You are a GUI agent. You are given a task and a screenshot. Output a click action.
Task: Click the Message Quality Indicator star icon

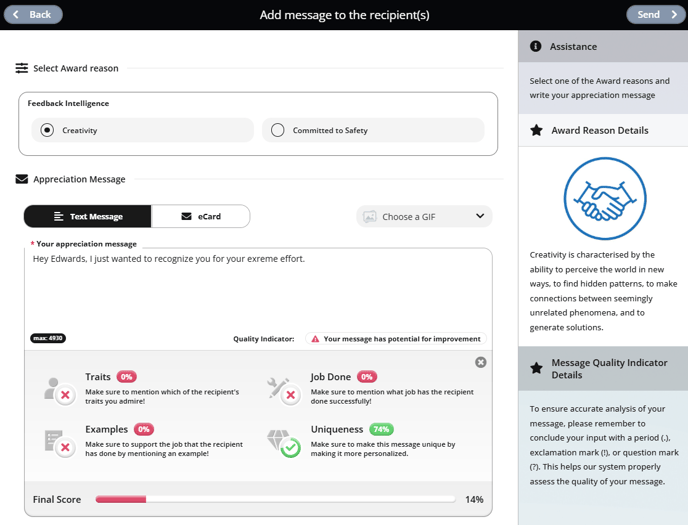536,368
